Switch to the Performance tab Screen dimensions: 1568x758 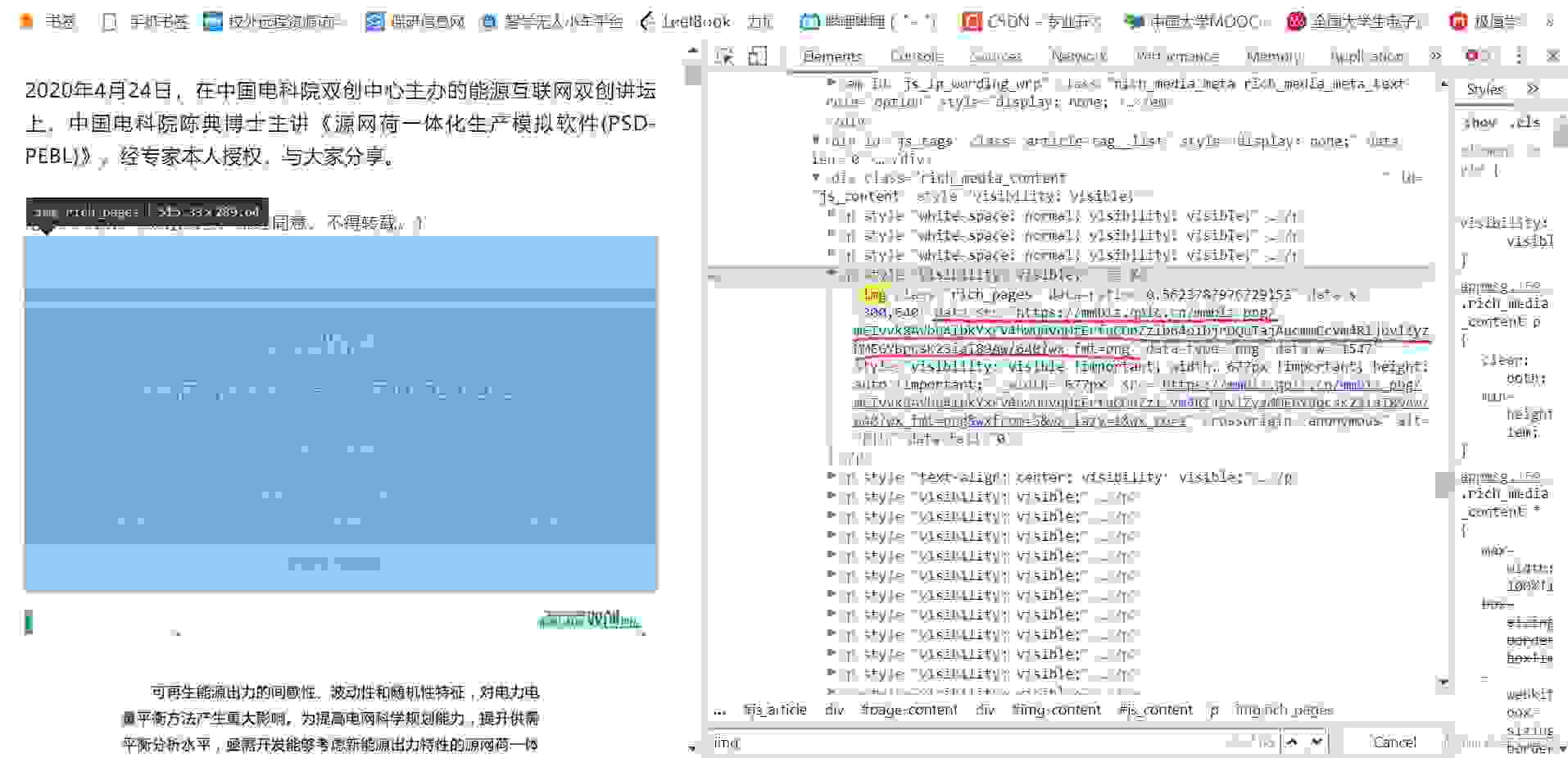pyautogui.click(x=1177, y=56)
